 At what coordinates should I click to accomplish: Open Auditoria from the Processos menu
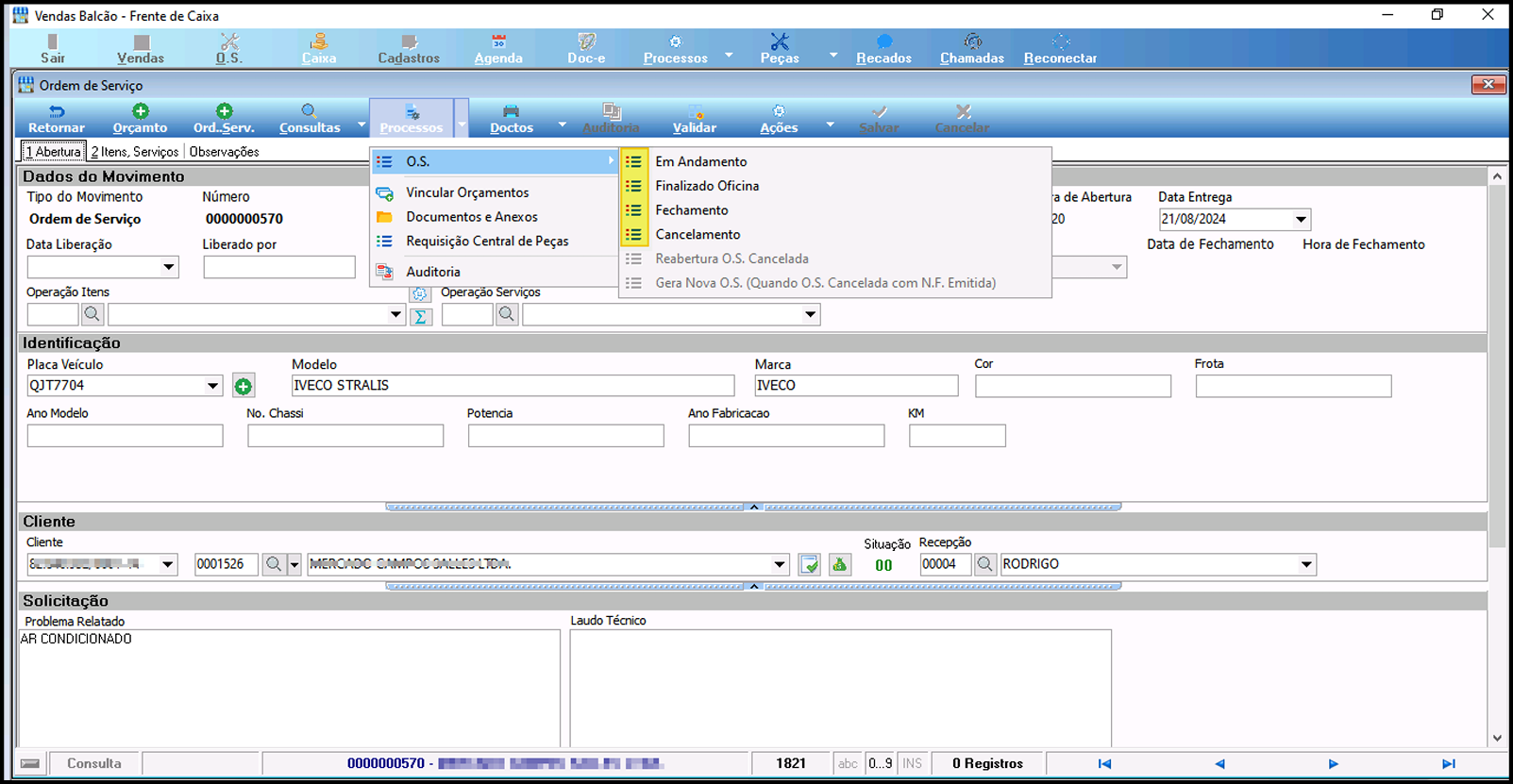[x=433, y=272]
